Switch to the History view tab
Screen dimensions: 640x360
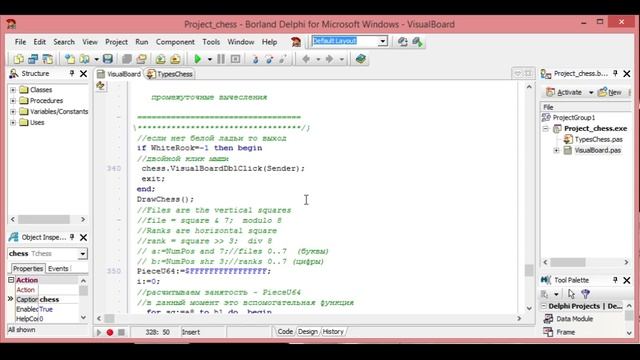(x=333, y=332)
